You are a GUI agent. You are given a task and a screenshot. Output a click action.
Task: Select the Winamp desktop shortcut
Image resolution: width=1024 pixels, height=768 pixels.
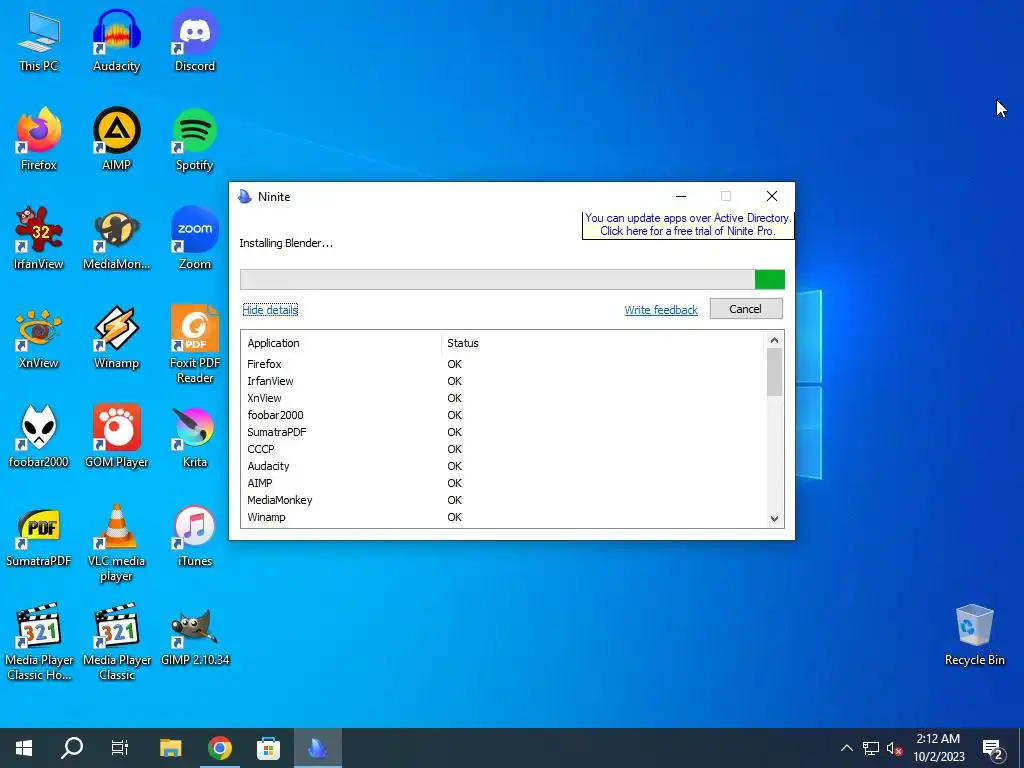coord(116,338)
